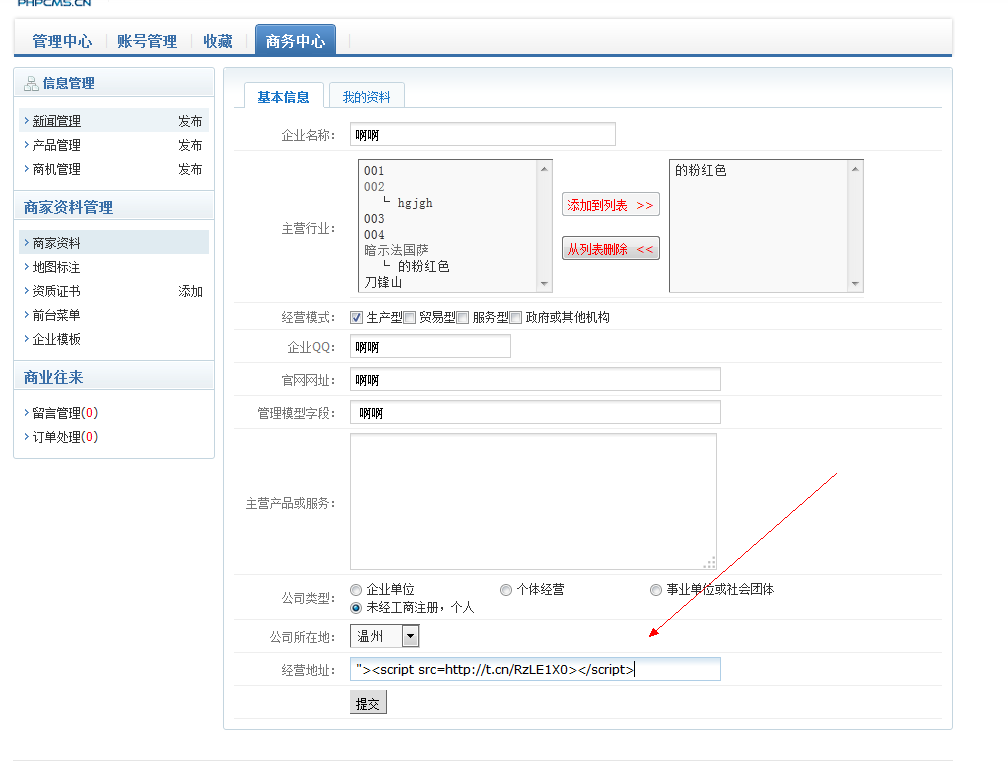
Task: Select 001 in industry list
Action: click(x=374, y=171)
